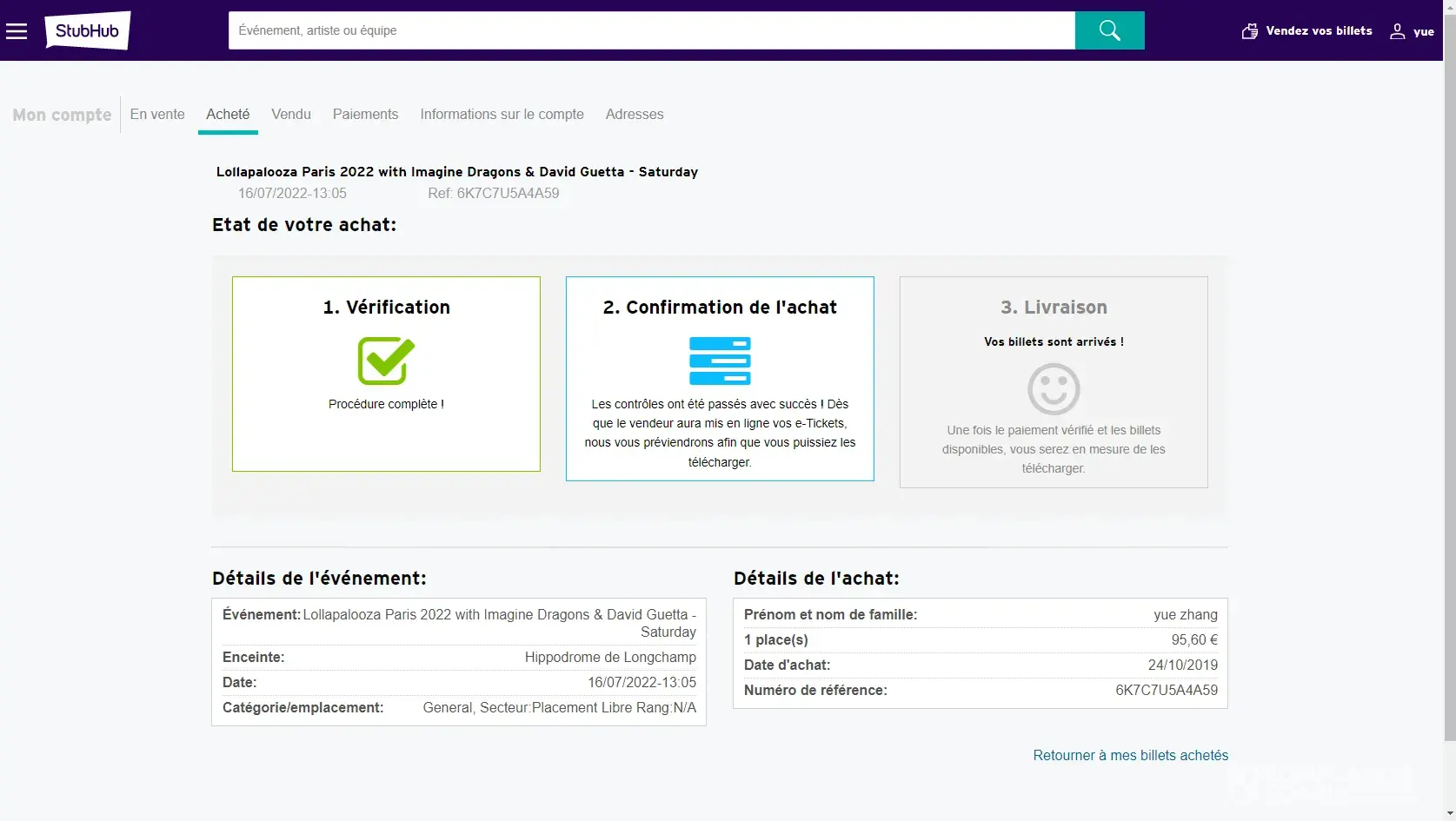Click the Lollapalooza Paris 2022 event title

pyautogui.click(x=457, y=172)
